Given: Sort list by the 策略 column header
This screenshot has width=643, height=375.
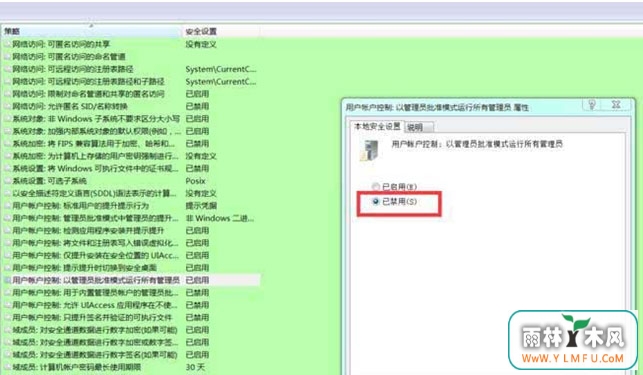Looking at the screenshot, I should [x=91, y=31].
